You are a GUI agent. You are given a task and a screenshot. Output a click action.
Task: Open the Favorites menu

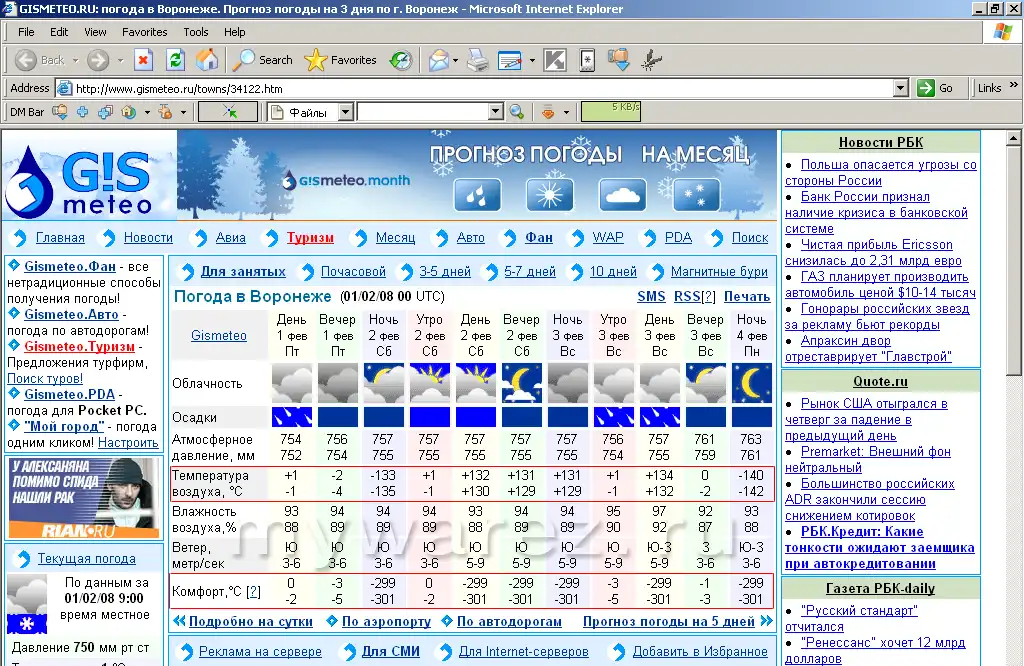coord(144,32)
